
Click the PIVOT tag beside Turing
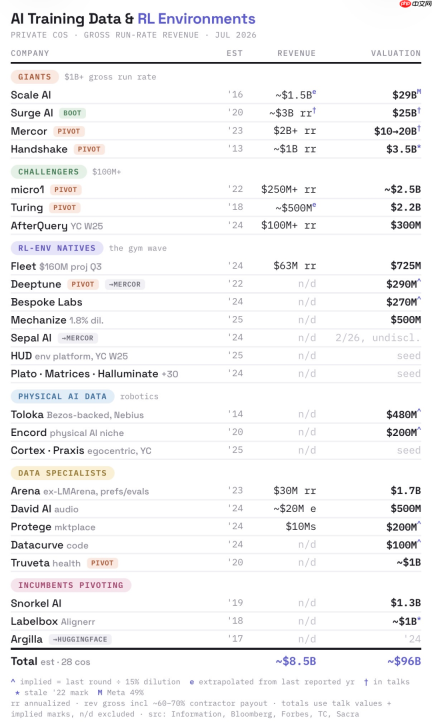(65, 208)
